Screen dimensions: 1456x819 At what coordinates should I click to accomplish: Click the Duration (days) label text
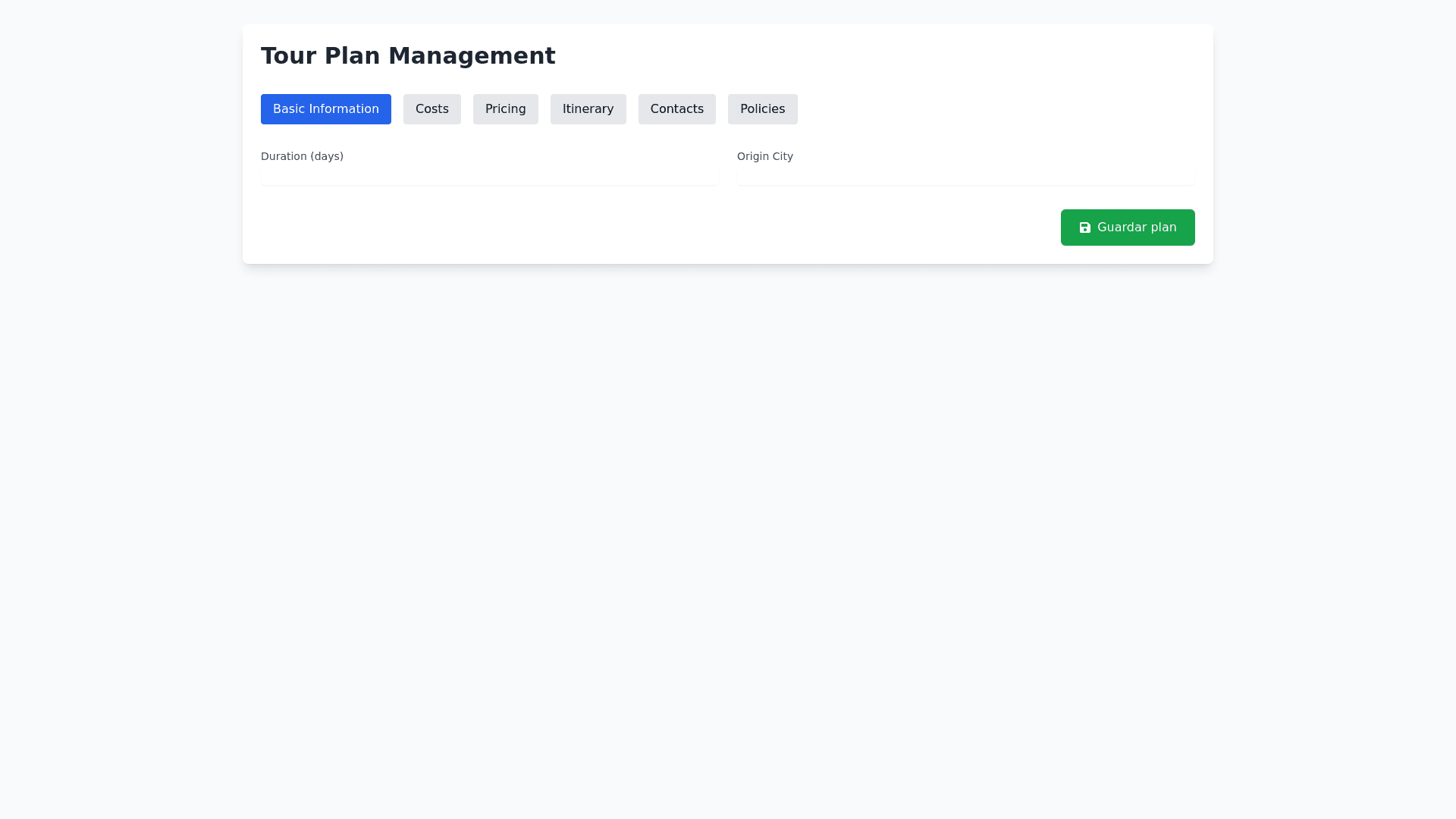point(302,156)
